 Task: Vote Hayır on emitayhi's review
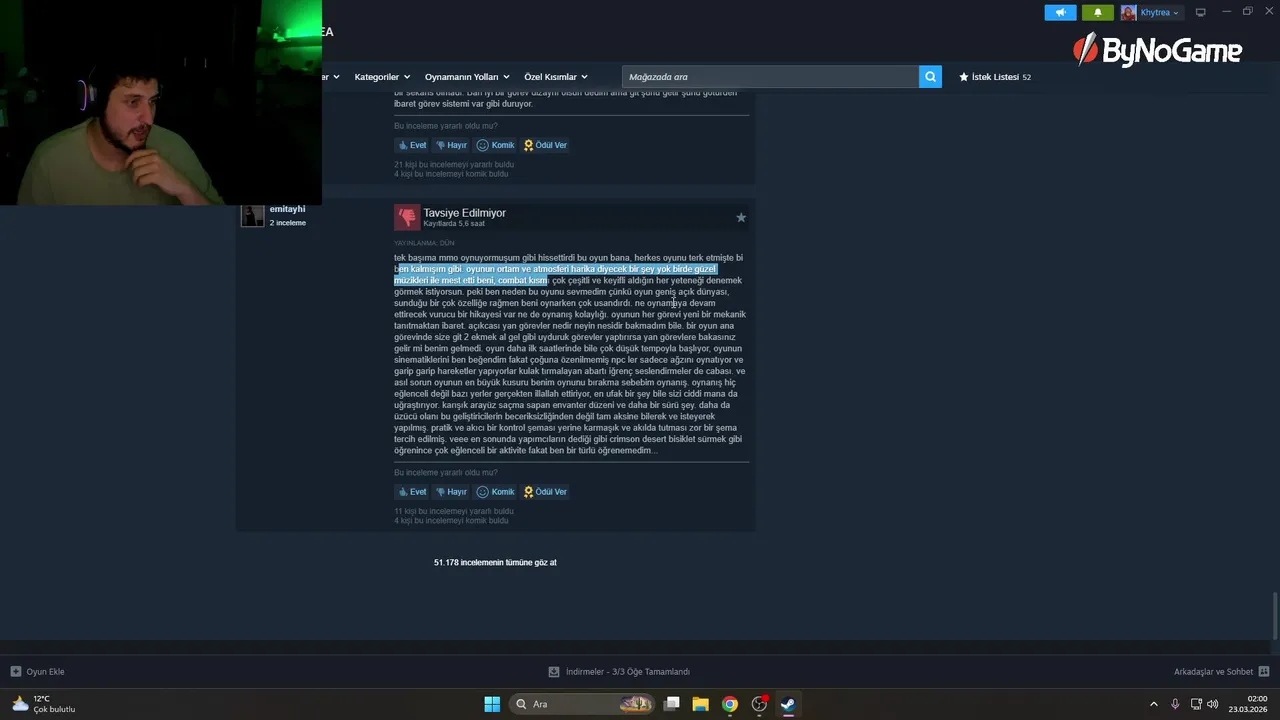(x=452, y=492)
